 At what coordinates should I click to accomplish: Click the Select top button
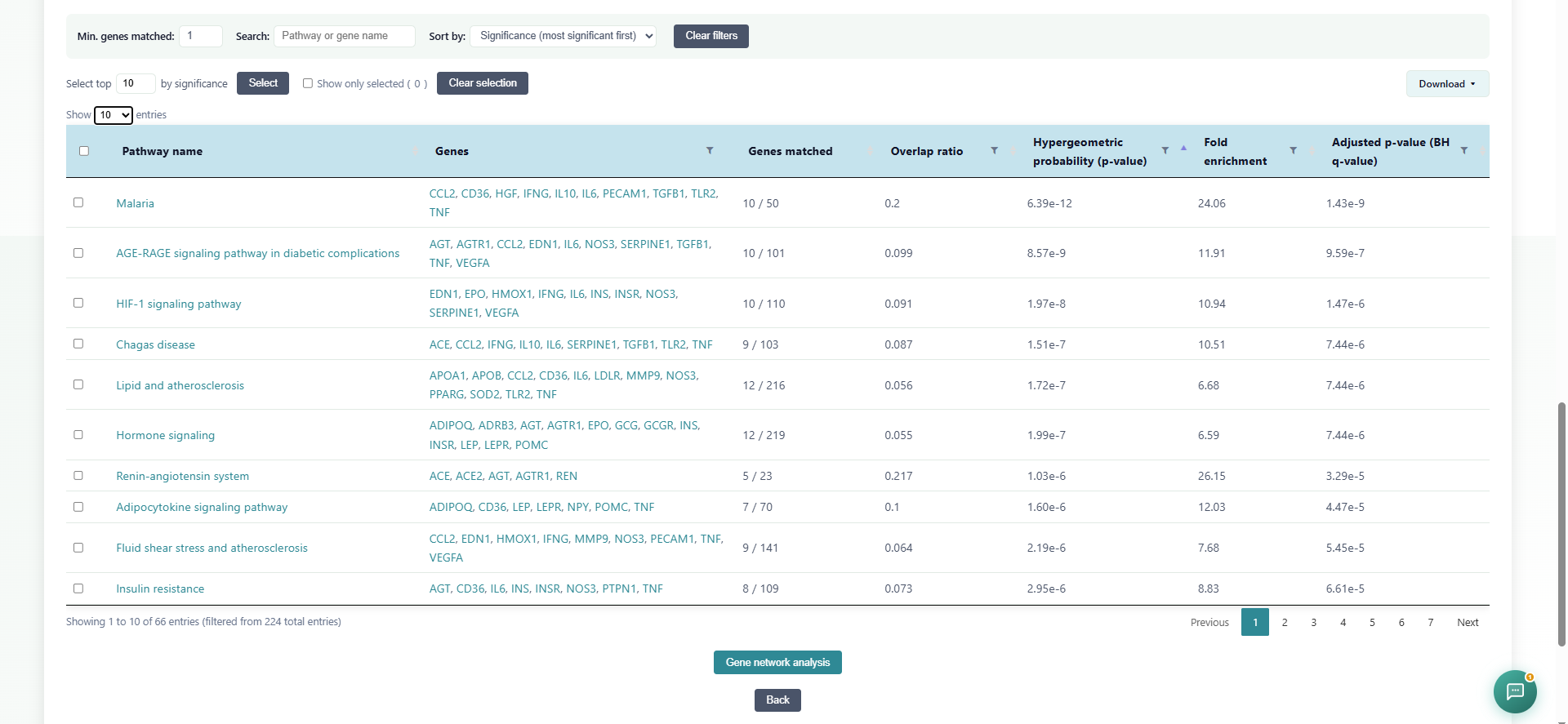(x=263, y=83)
